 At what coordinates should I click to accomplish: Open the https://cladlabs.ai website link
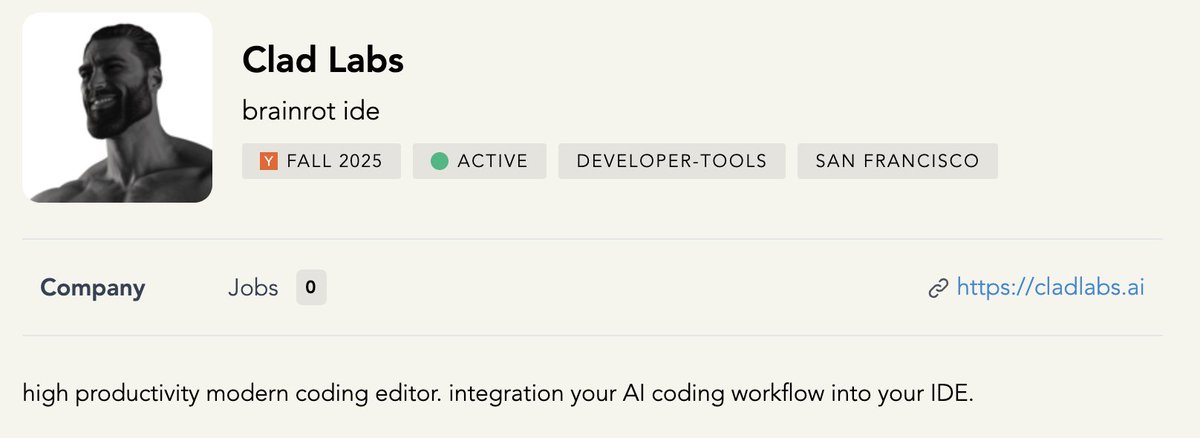(1050, 288)
